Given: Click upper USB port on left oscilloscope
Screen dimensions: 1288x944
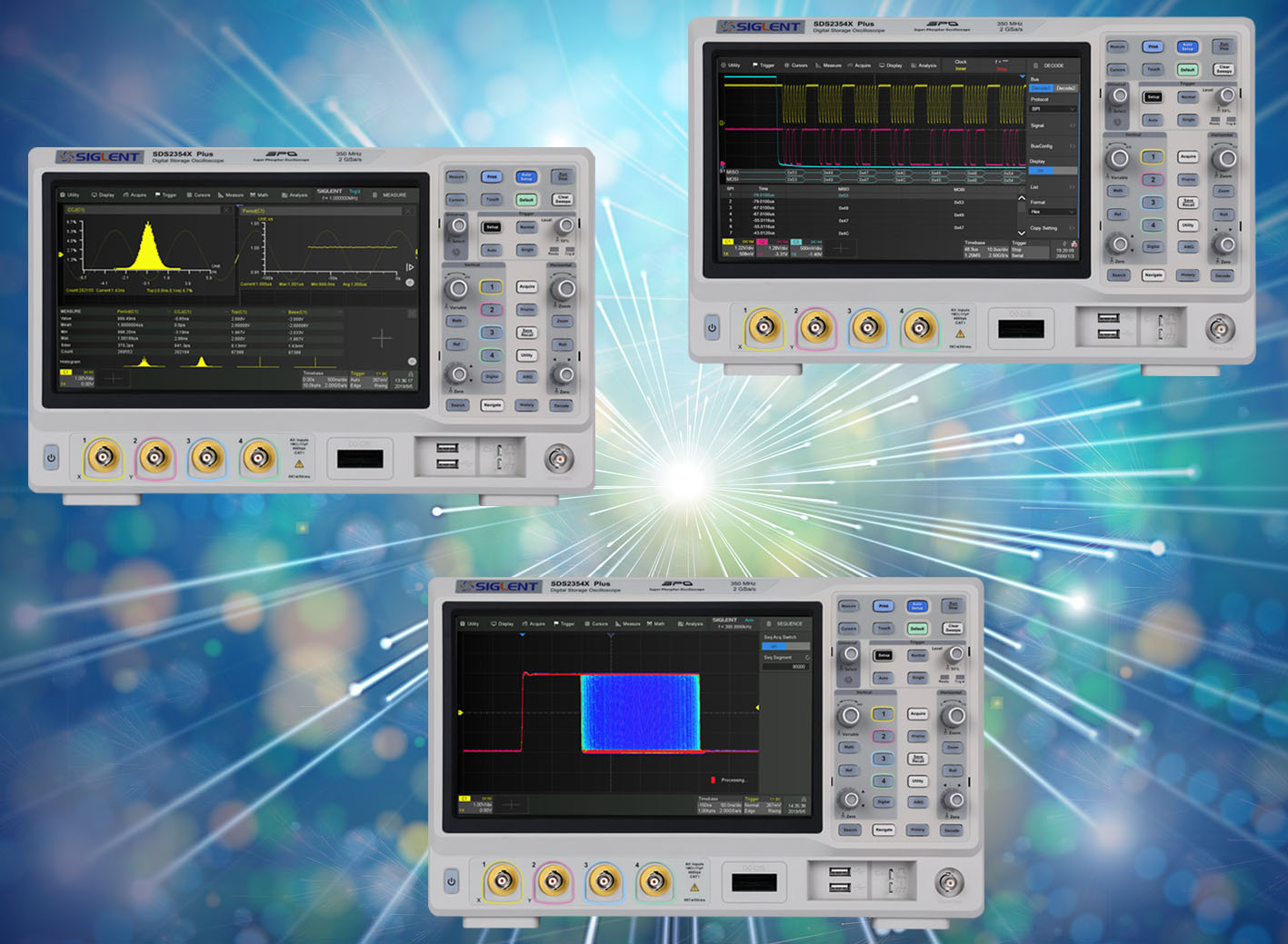Looking at the screenshot, I should [447, 448].
